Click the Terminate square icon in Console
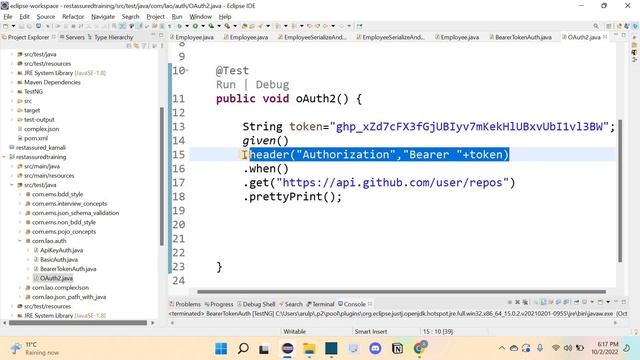Viewport: 640px width, 360px height. (x=509, y=302)
